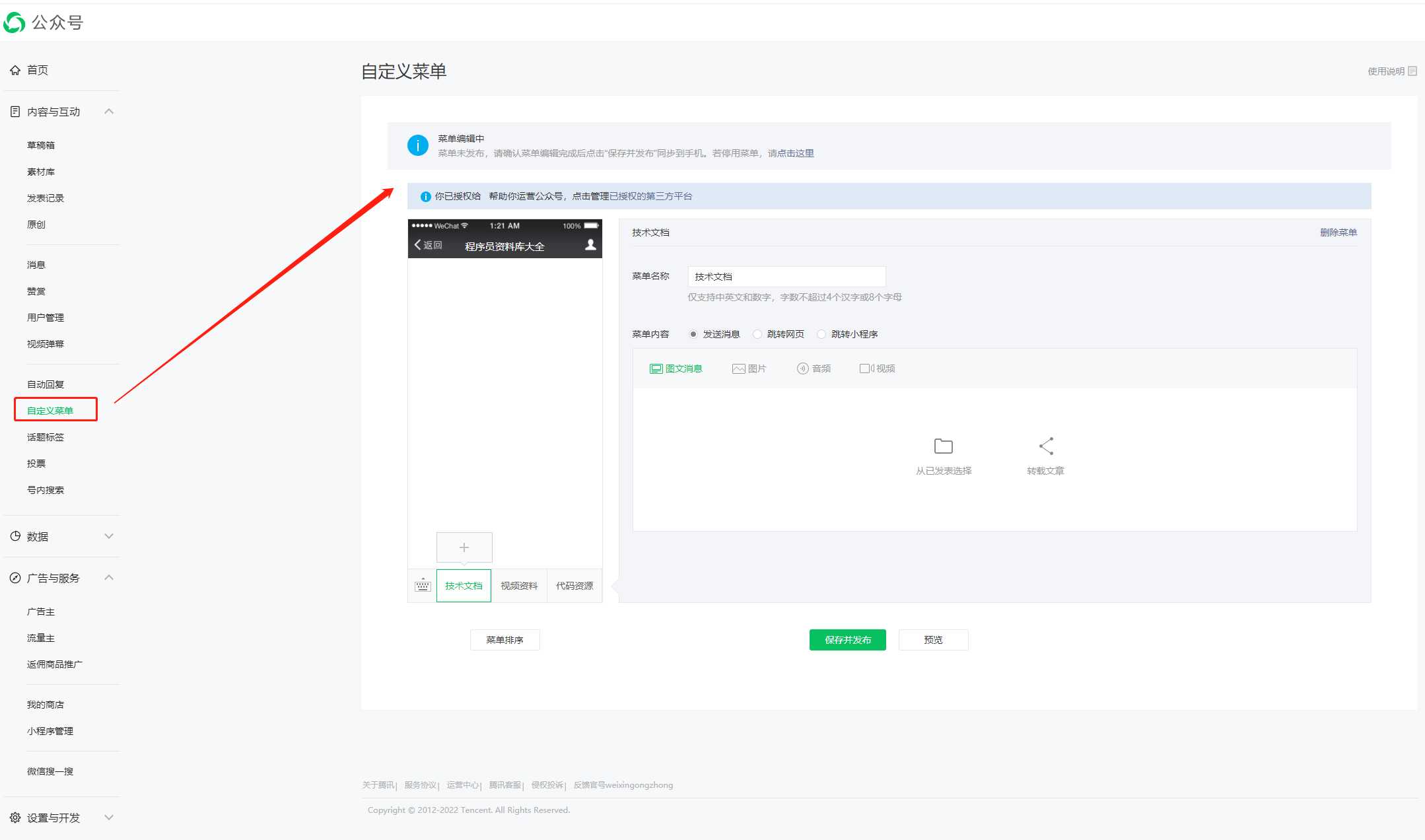Switch to the 图片 tab
This screenshot has height=840, width=1425.
pyautogui.click(x=749, y=368)
